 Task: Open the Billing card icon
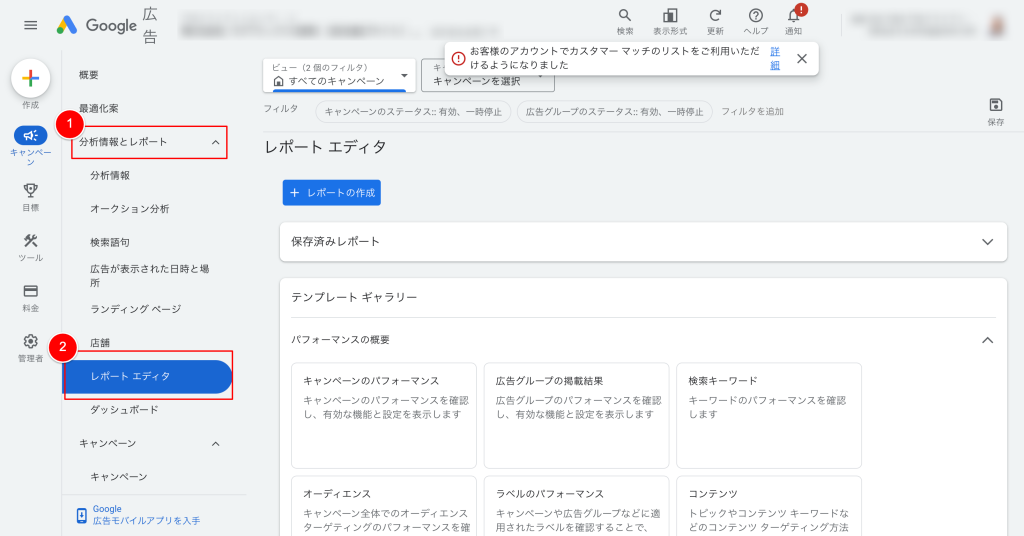tap(30, 292)
